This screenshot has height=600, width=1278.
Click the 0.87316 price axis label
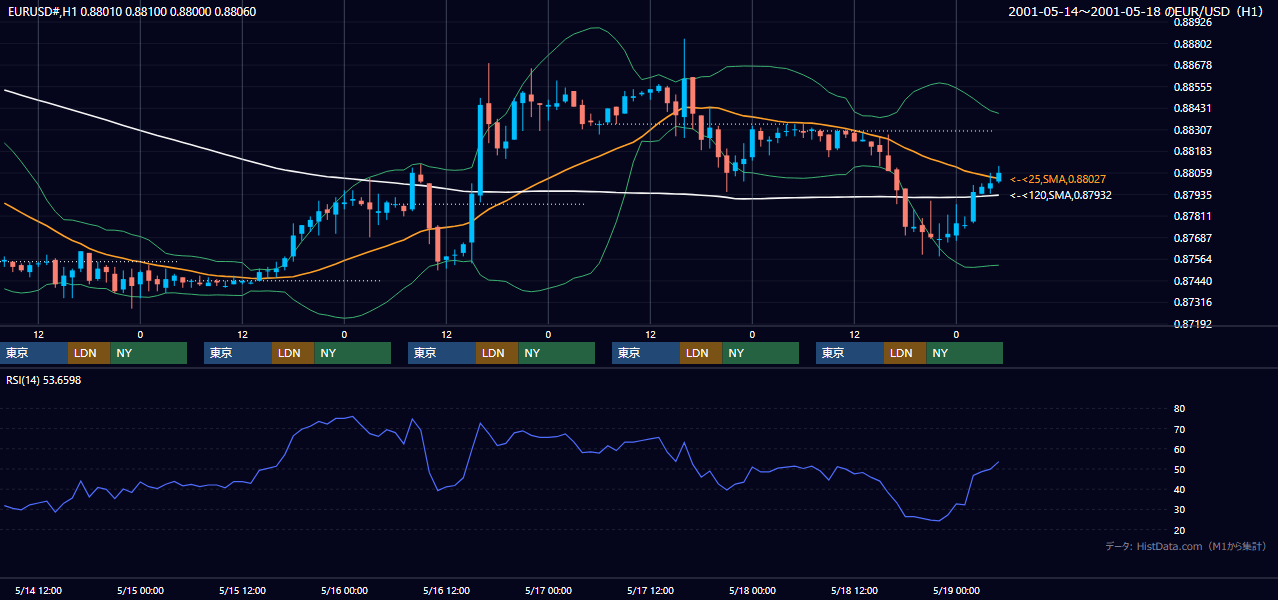click(1191, 302)
